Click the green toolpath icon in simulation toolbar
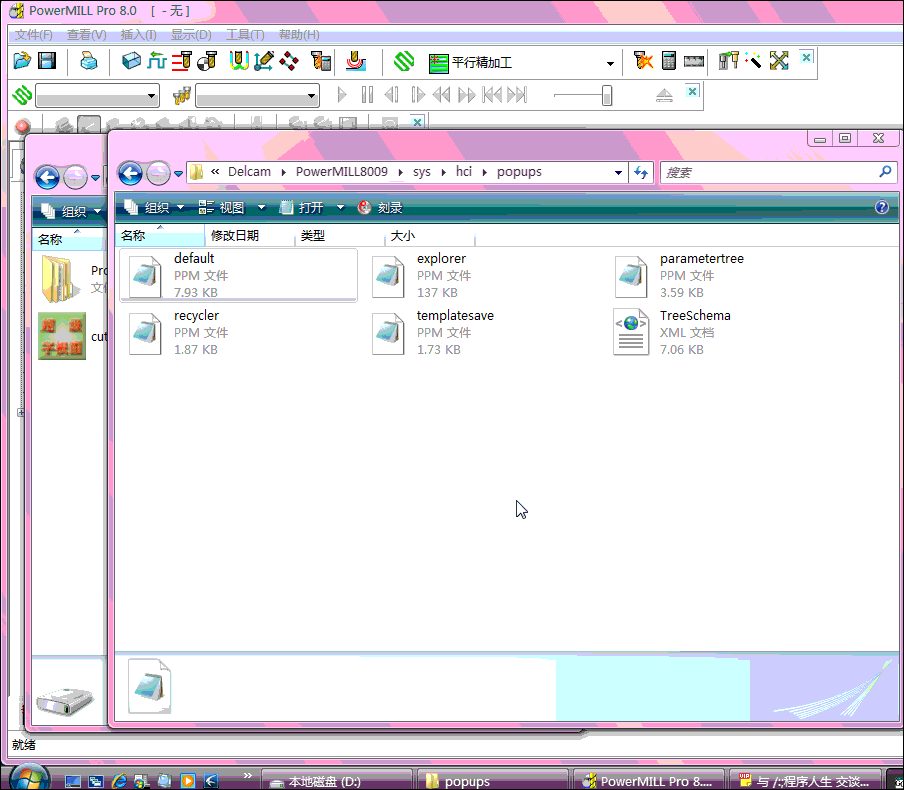 coord(22,95)
